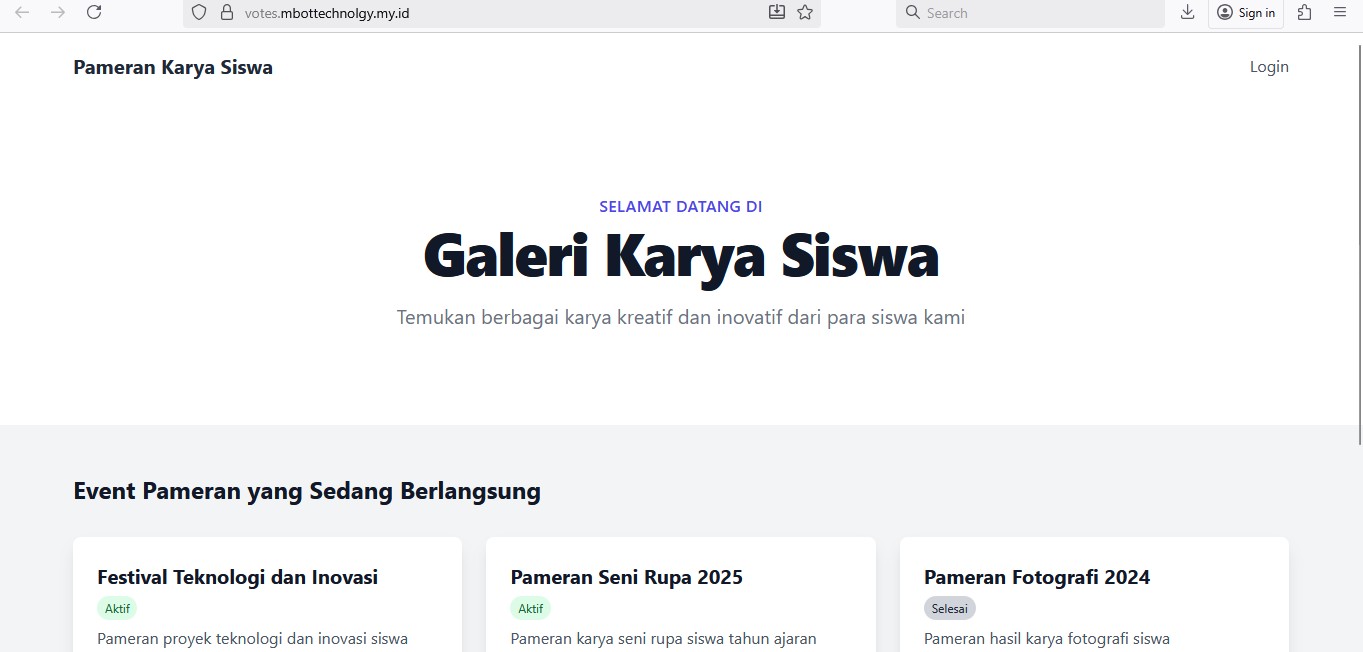Open the browser application menu

click(x=1339, y=13)
